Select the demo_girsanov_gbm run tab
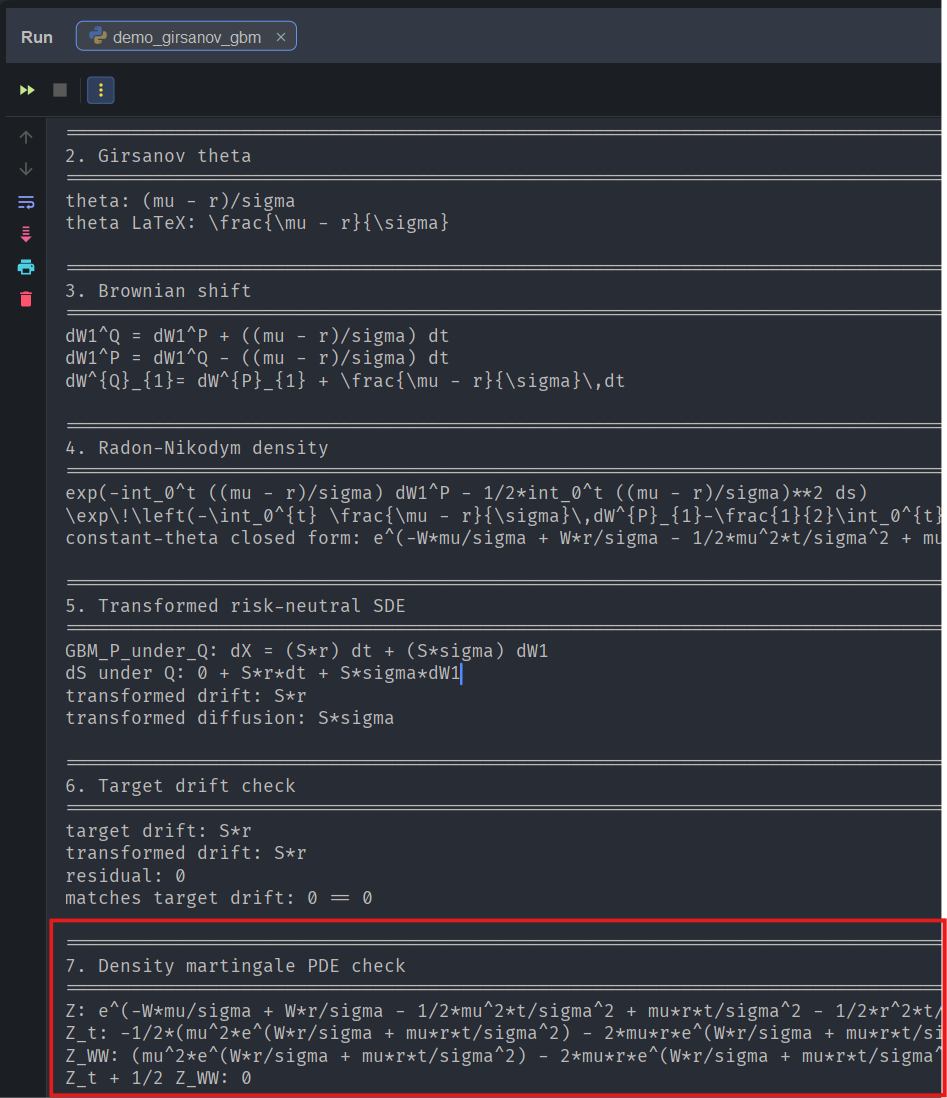 point(176,37)
